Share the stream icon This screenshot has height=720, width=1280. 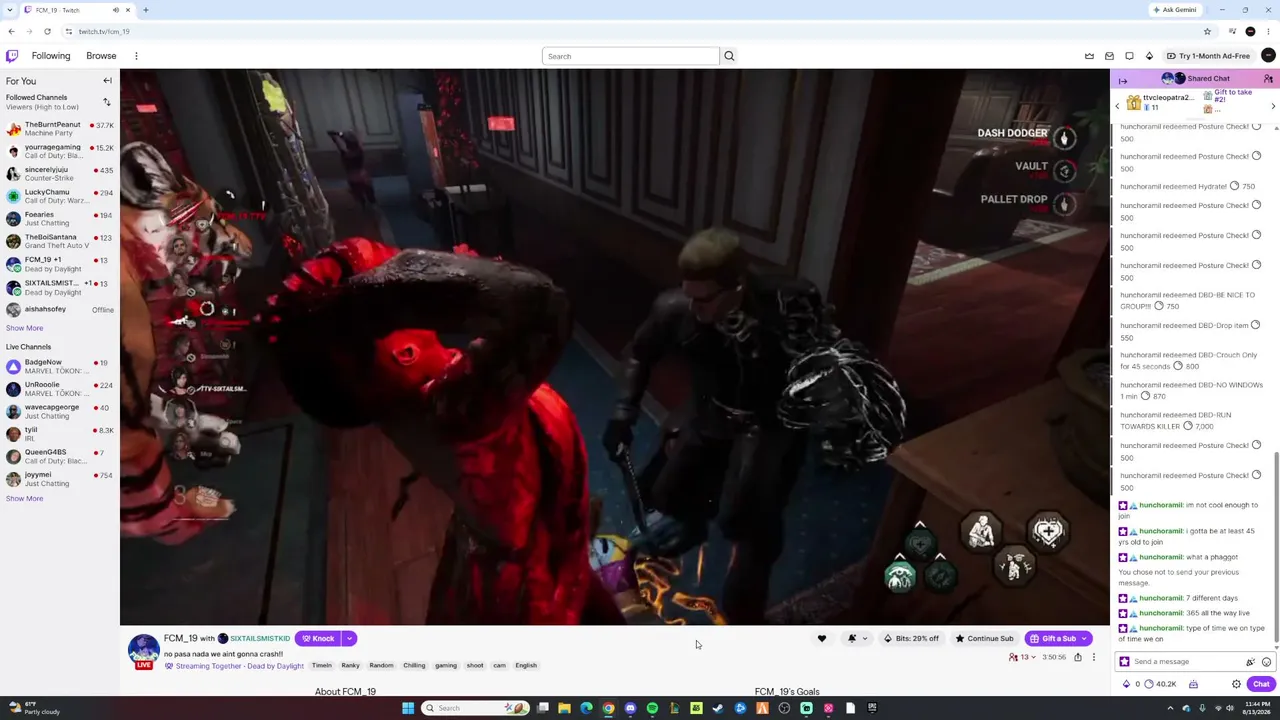1078,657
